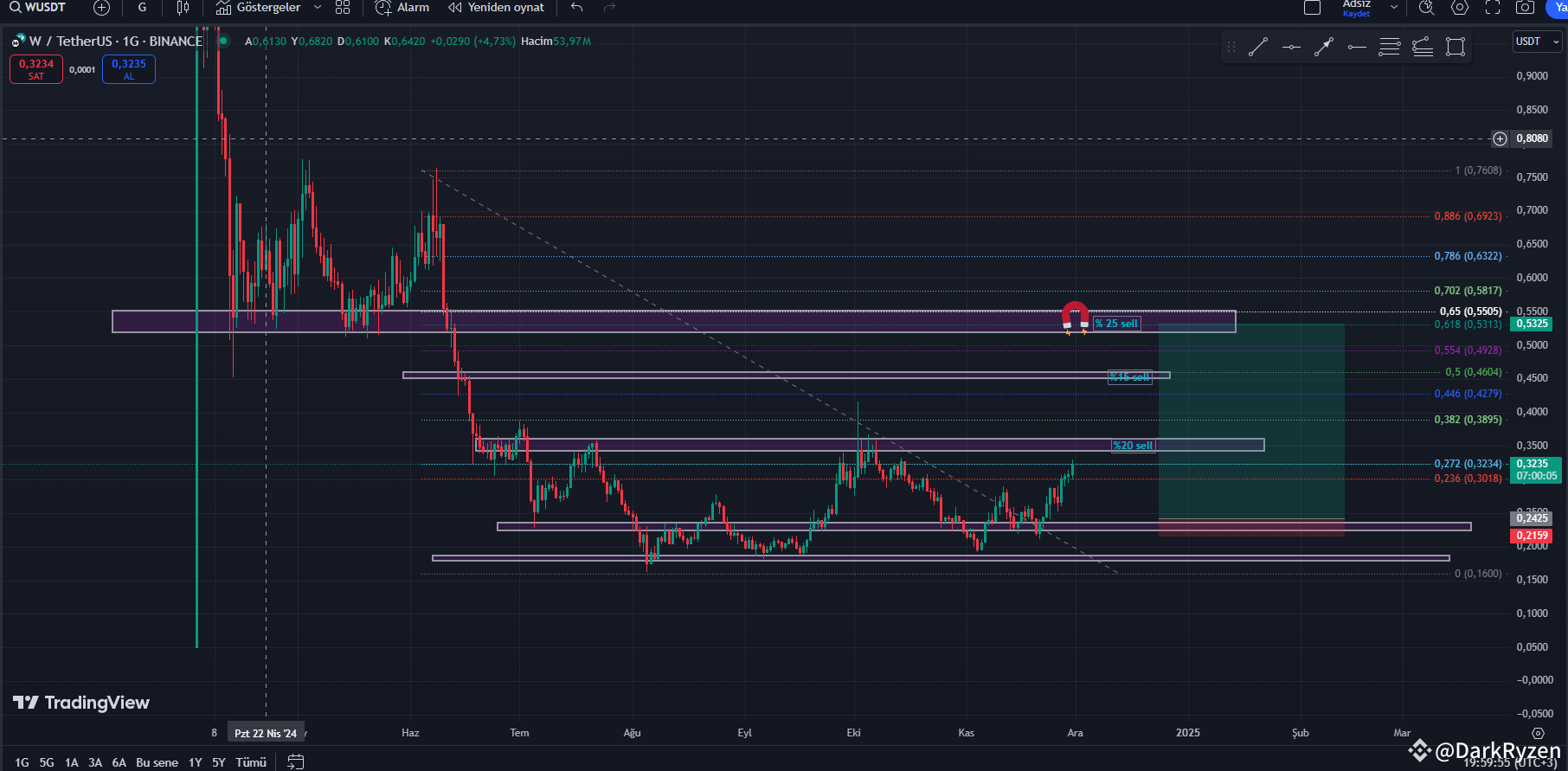Select the Arrow line tool
This screenshot has width=1568, height=771.
click(x=1324, y=47)
